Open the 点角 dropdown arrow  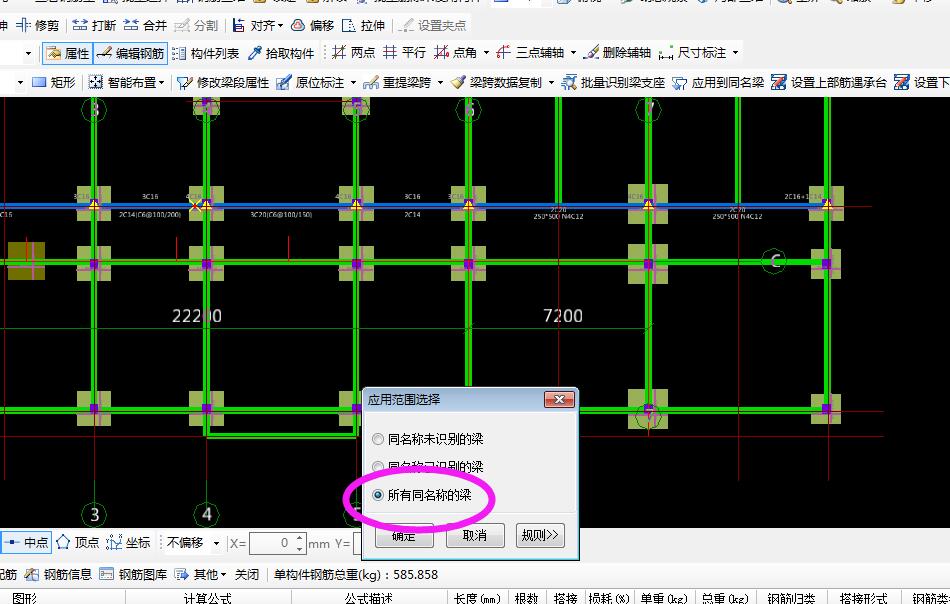coord(486,53)
